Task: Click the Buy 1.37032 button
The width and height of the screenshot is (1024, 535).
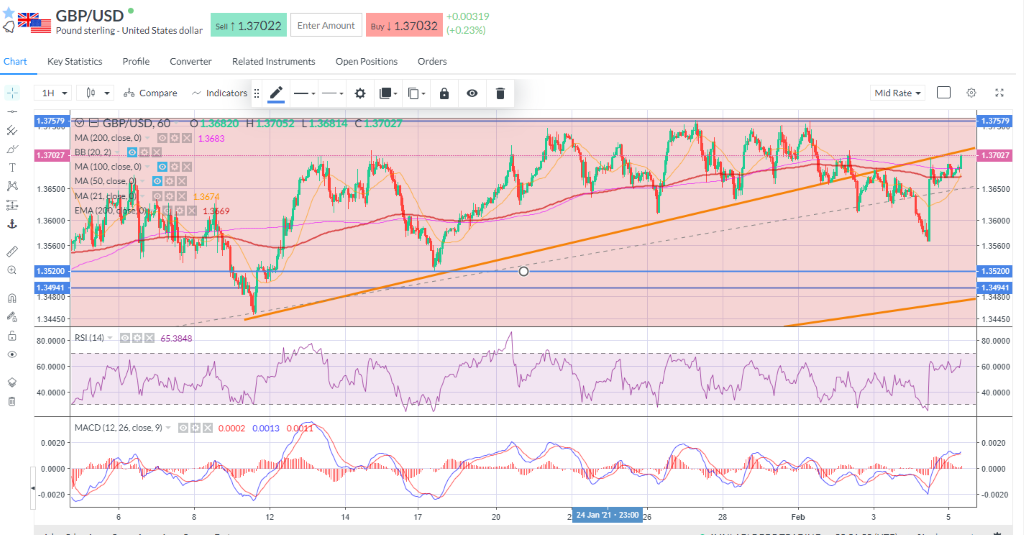Action: click(404, 25)
